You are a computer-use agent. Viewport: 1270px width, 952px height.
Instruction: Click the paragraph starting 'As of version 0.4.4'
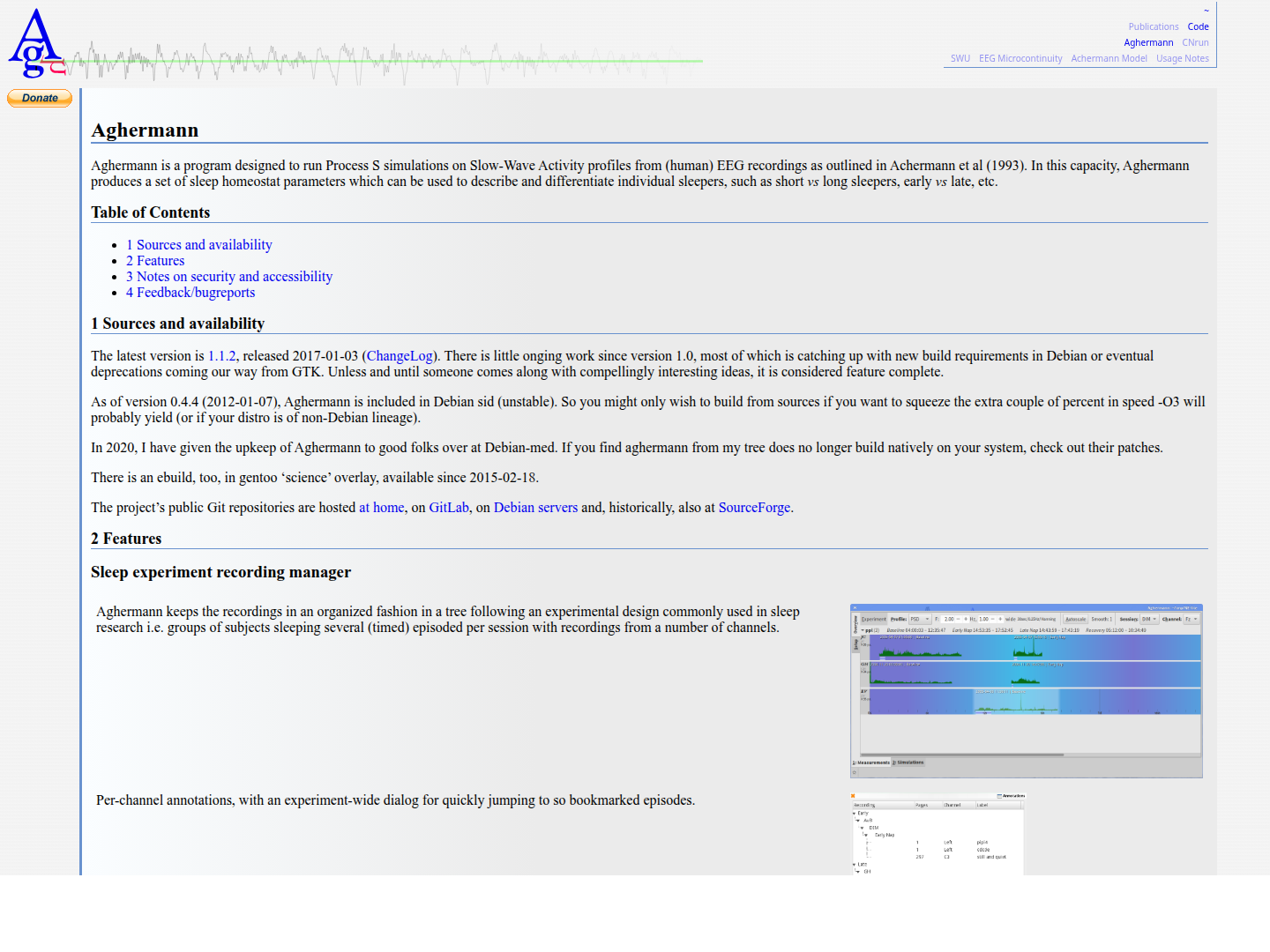click(648, 410)
